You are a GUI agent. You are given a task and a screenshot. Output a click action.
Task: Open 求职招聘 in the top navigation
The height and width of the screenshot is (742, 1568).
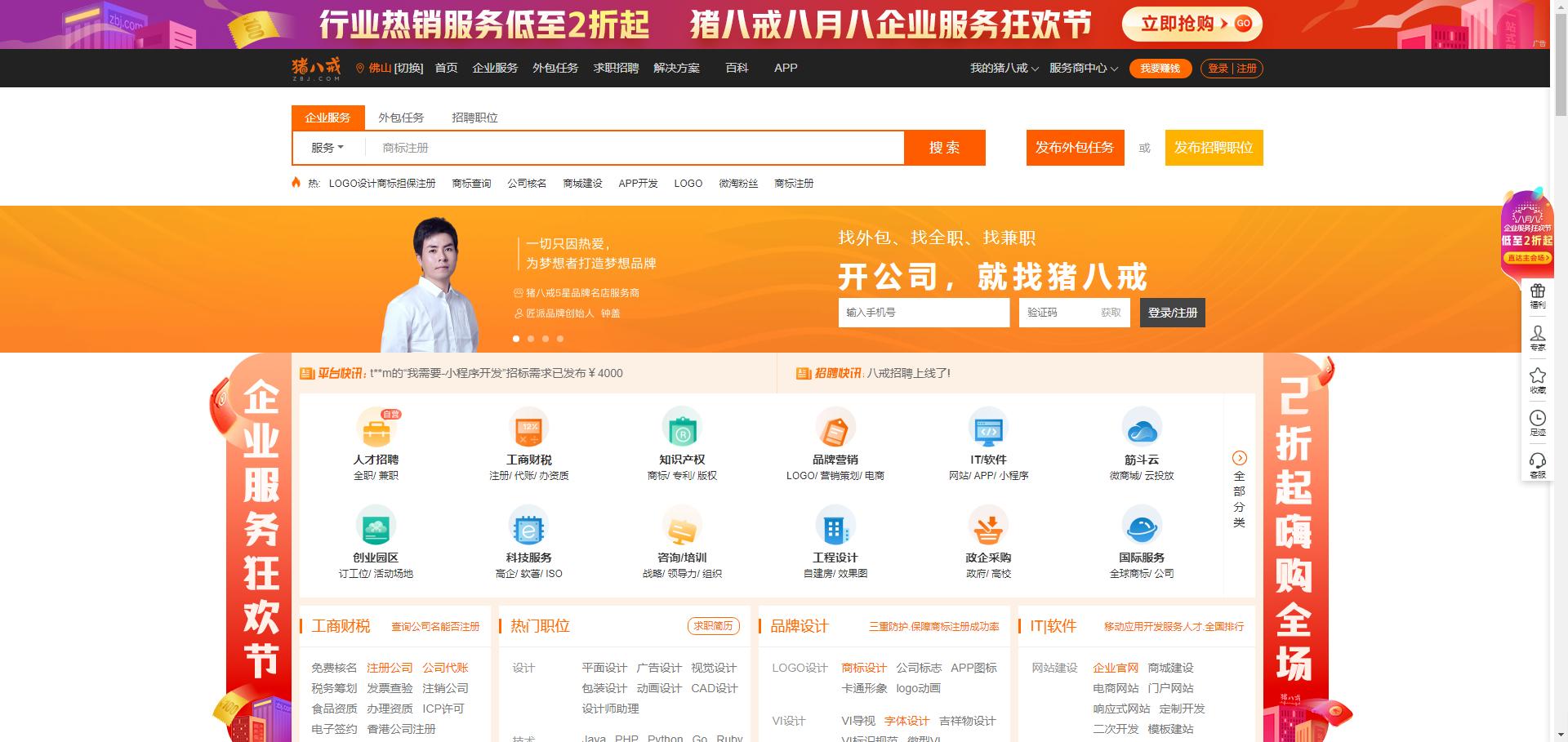click(x=616, y=69)
